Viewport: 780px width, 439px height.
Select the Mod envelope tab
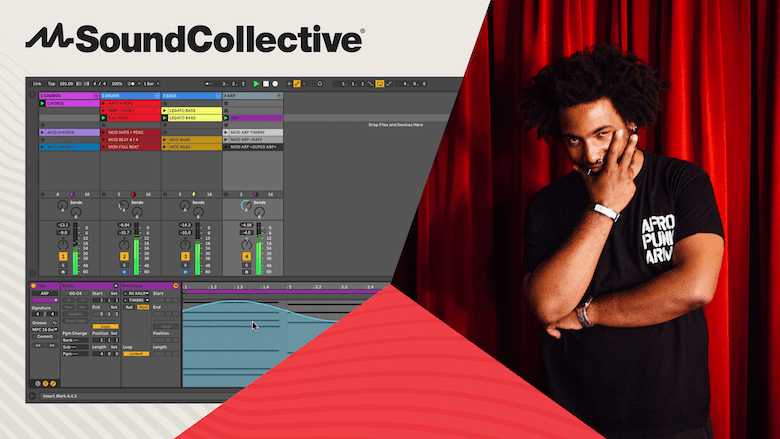pos(143,307)
